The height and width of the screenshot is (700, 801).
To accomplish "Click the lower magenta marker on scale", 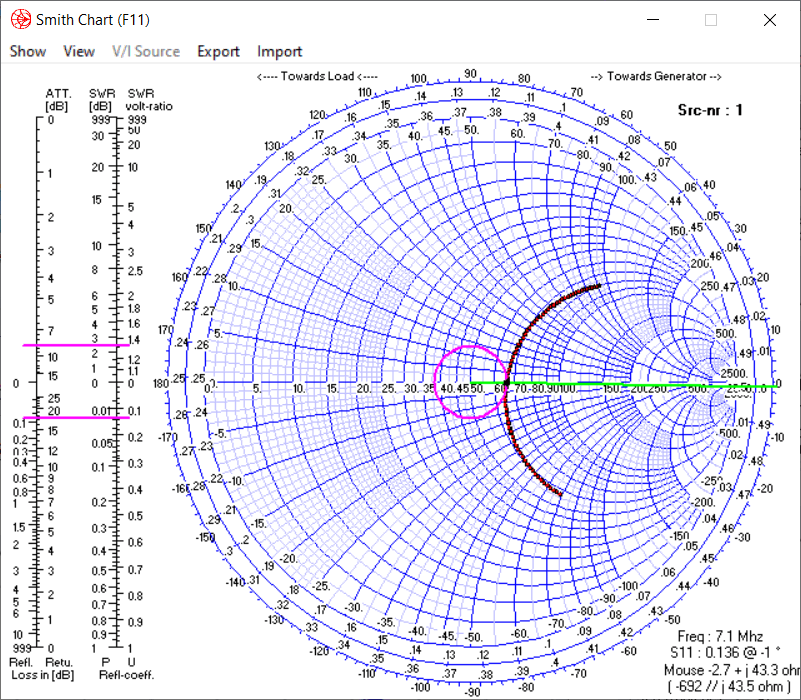I will [x=76, y=417].
